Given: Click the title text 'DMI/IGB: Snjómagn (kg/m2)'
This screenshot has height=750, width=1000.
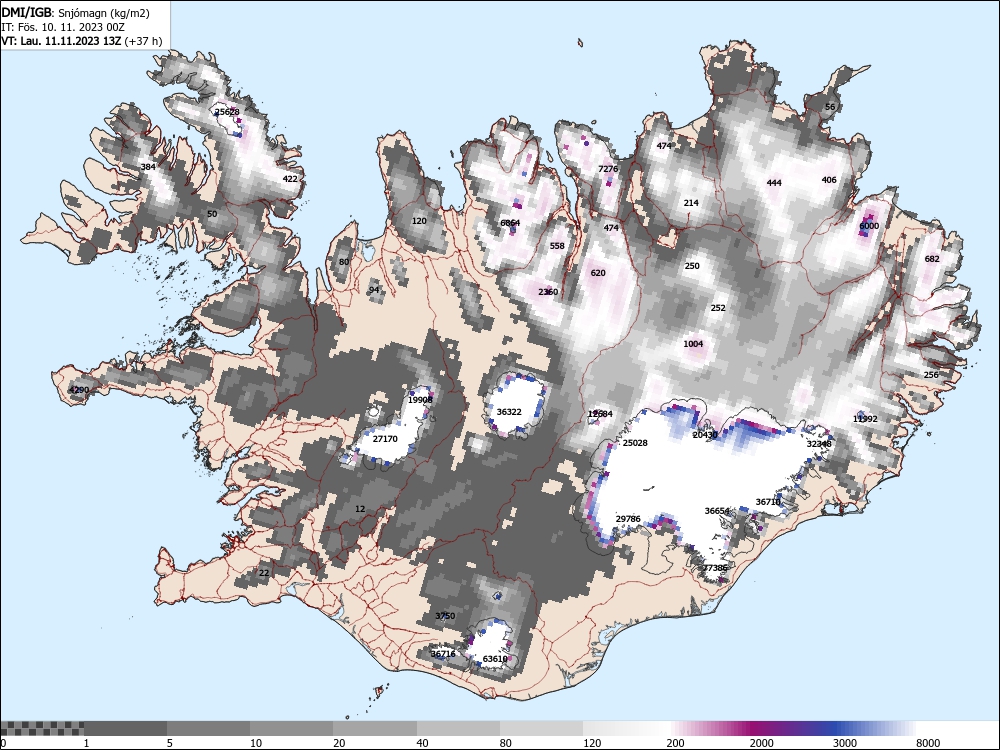Looking at the screenshot, I should [x=76, y=13].
